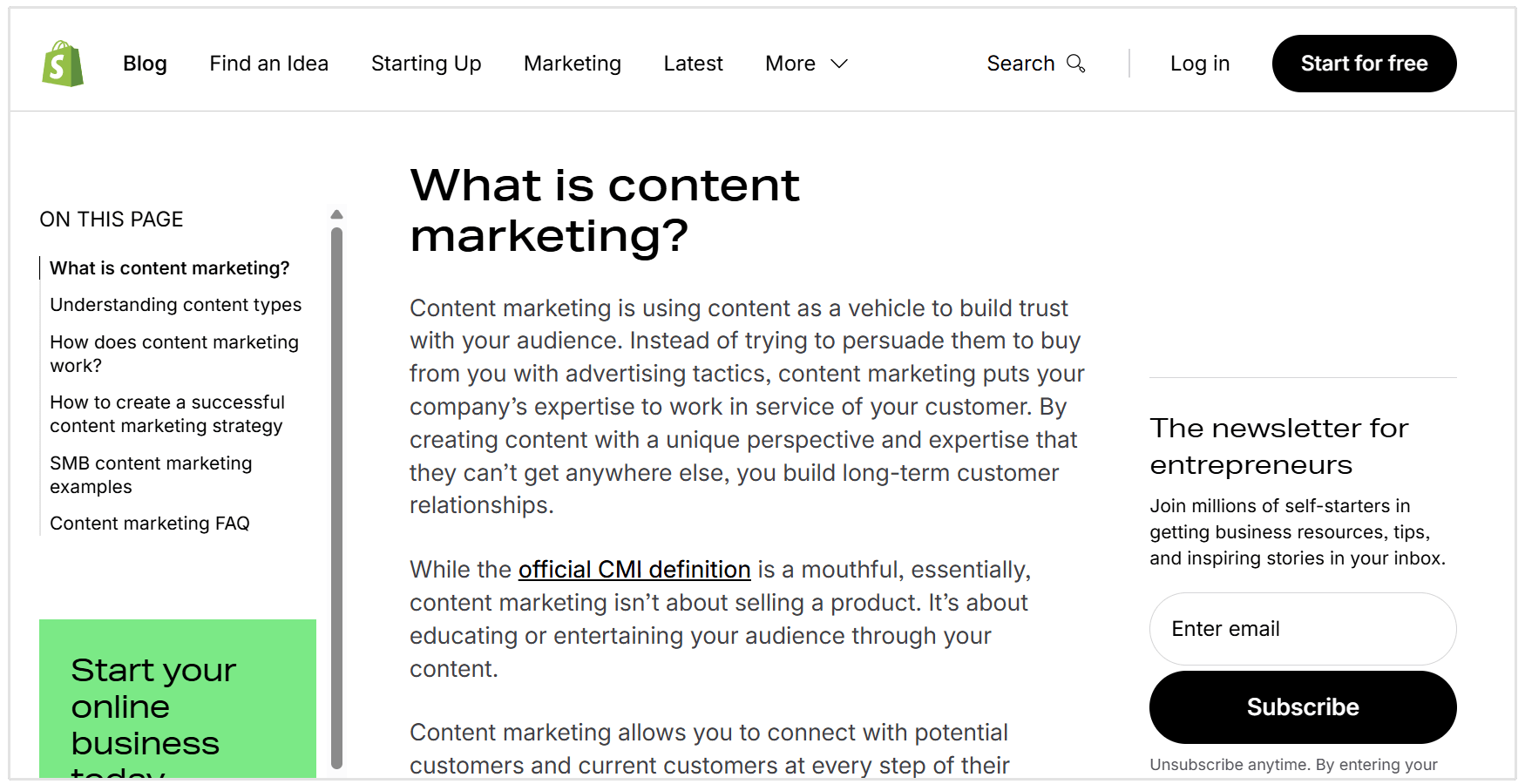
Task: Select 'Understanding content types' in sidebar
Action: coord(176,305)
